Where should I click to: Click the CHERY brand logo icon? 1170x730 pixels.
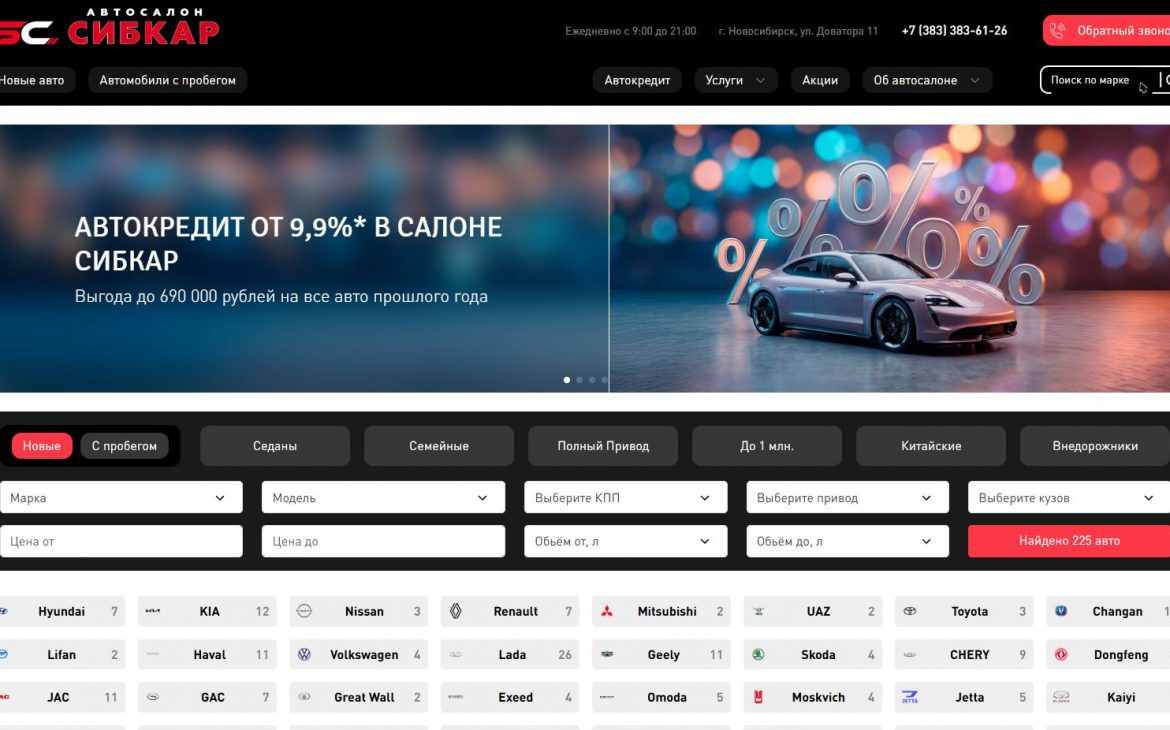(x=910, y=655)
